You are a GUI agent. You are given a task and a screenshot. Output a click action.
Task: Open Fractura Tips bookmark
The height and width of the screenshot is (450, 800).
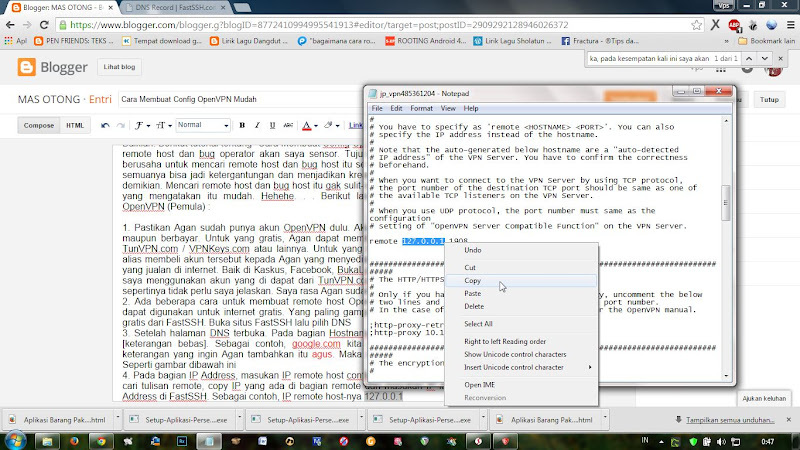[600, 41]
